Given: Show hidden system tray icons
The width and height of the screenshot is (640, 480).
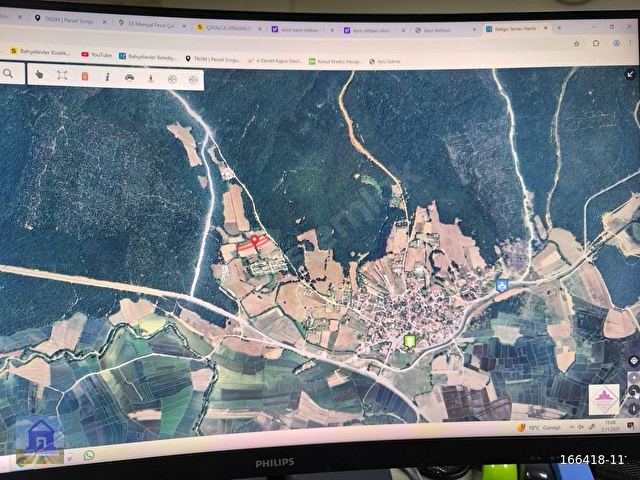Looking at the screenshot, I should click(x=572, y=427).
